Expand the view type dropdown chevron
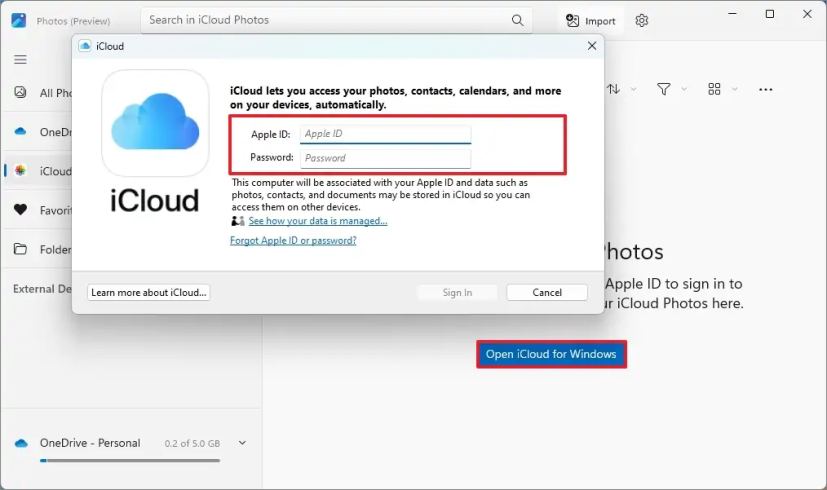This screenshot has width=827, height=490. [735, 89]
